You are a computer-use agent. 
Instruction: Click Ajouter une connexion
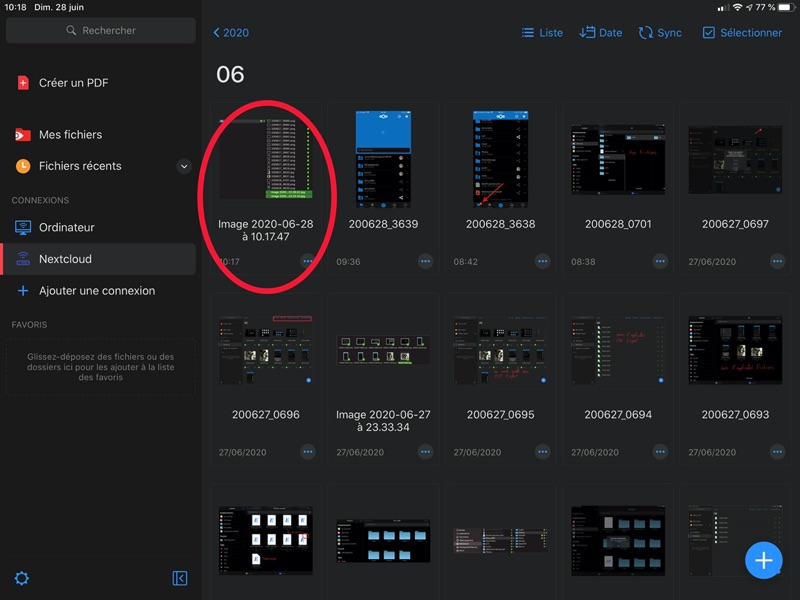(x=96, y=291)
